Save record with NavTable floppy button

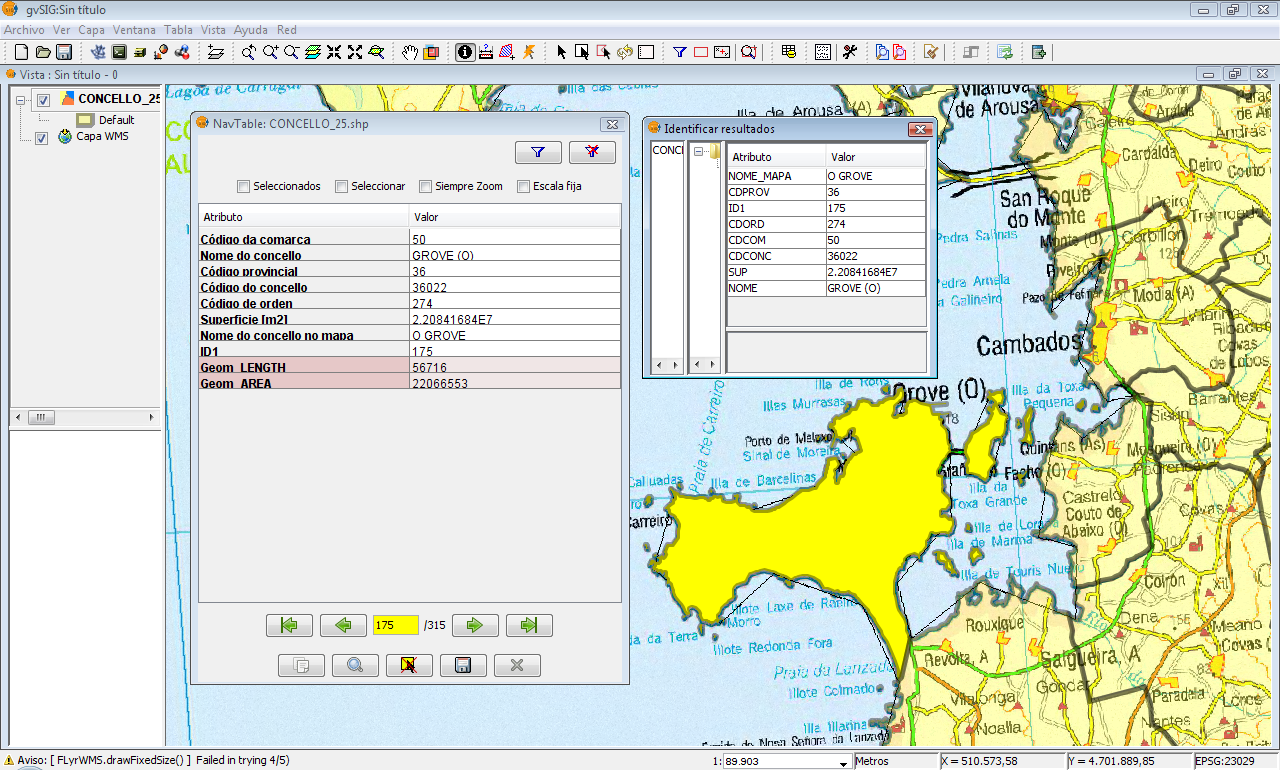coord(463,665)
